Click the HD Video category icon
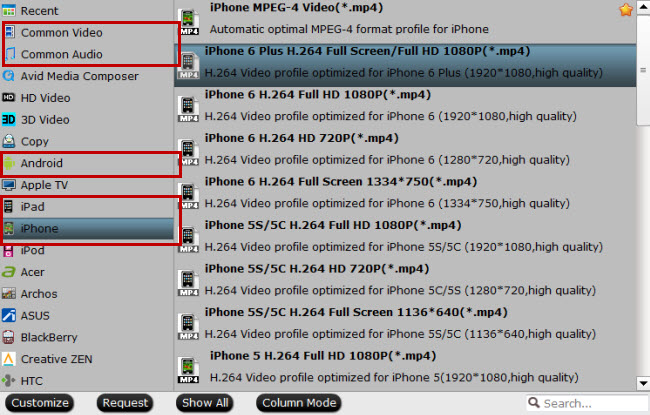This screenshot has height=415, width=650. (8, 97)
